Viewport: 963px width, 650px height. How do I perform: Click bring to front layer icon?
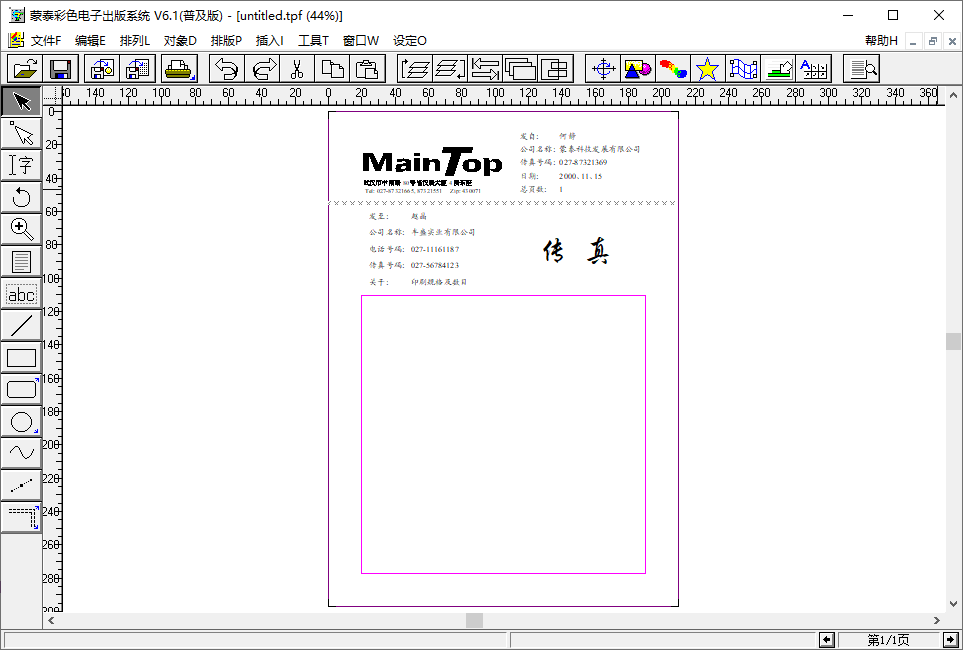tap(415, 69)
